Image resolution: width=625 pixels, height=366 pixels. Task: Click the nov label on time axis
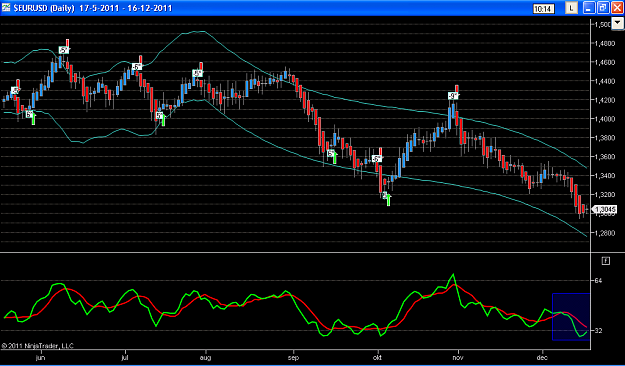coord(459,358)
